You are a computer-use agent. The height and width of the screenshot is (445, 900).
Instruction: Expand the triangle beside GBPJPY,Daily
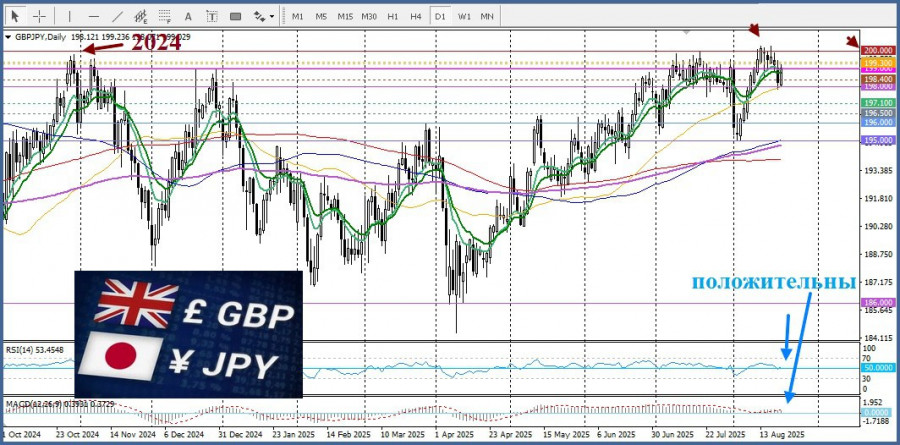tap(8, 37)
